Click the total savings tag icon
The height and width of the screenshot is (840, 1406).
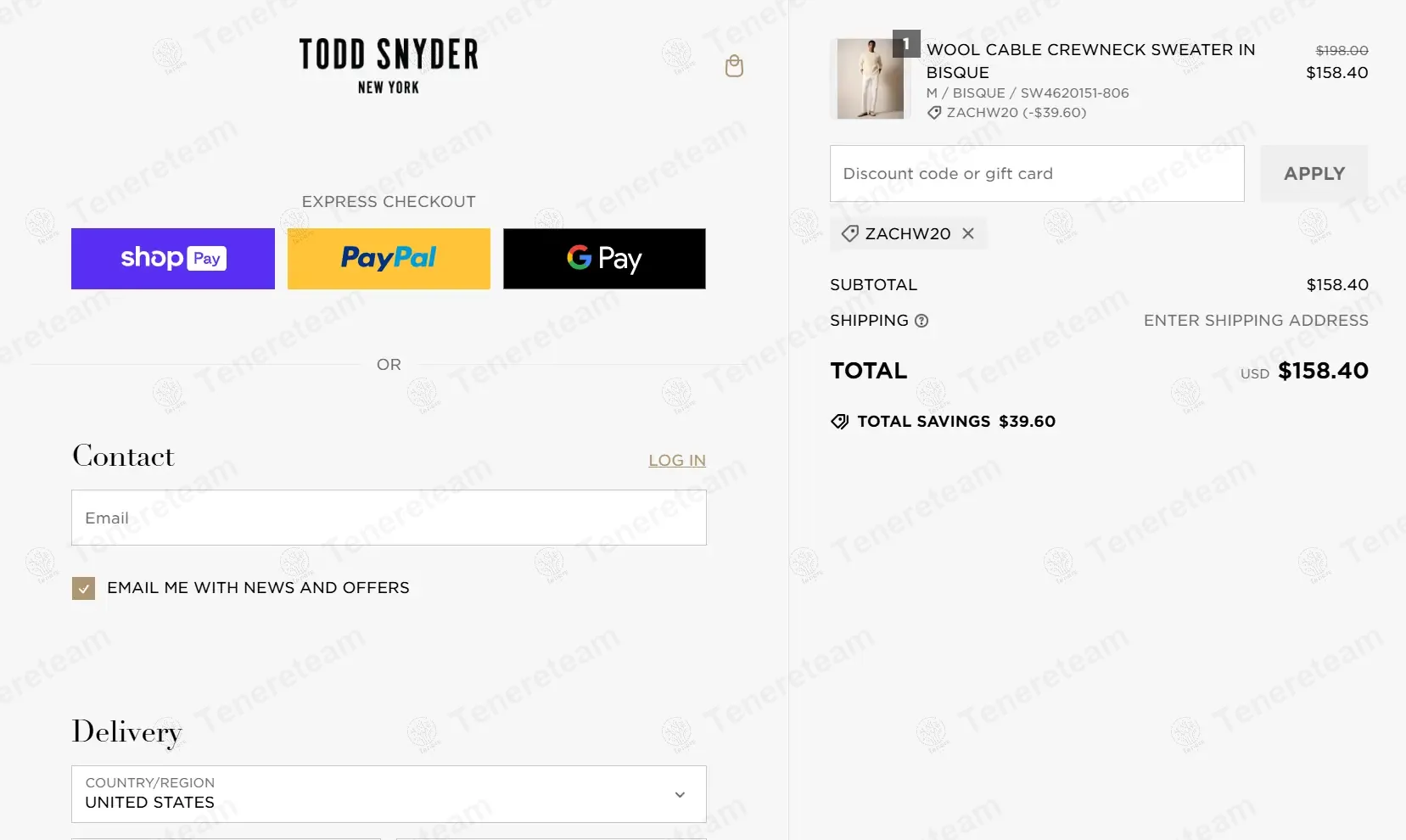point(840,422)
